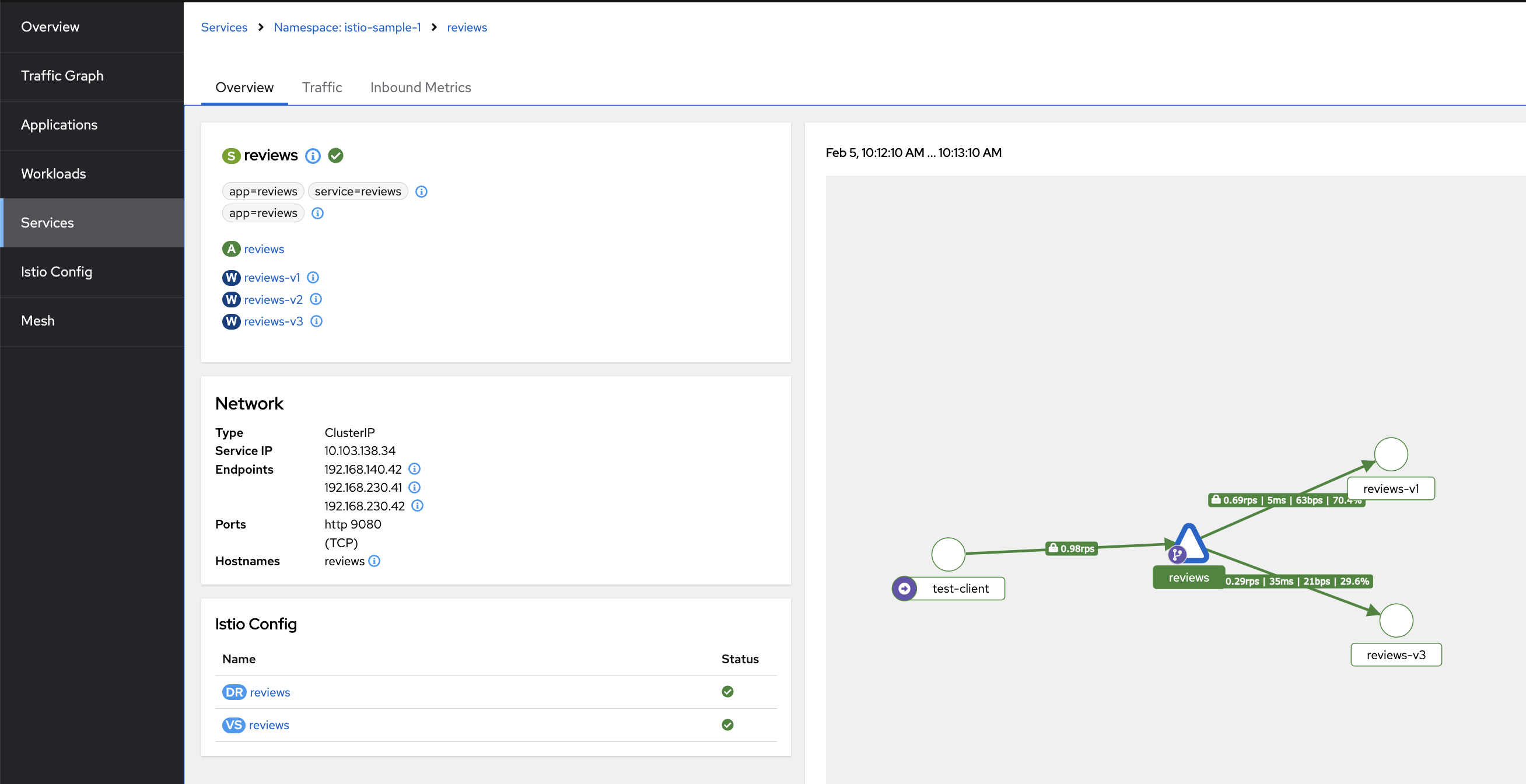The image size is (1526, 784).
Task: Click the DestinationRule reviews valid status icon
Action: click(x=727, y=692)
